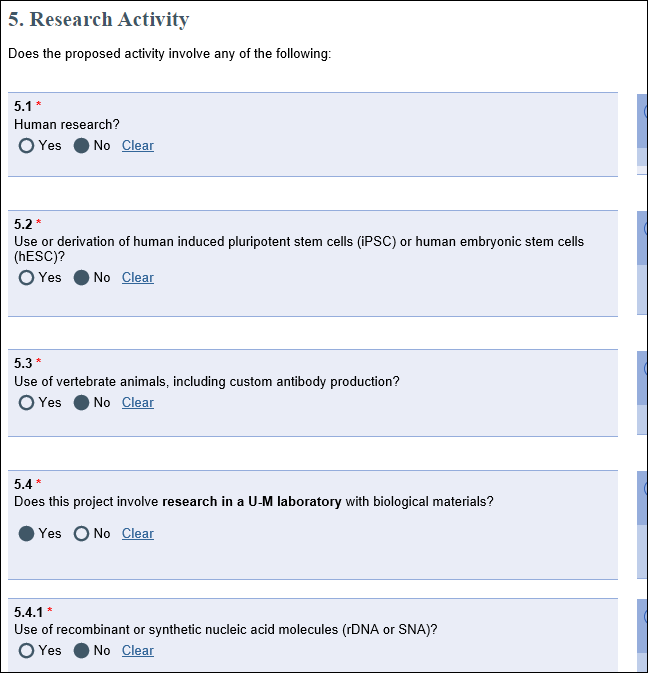Clear the 5.4 laboratory research answer
648x673 pixels.
point(138,534)
